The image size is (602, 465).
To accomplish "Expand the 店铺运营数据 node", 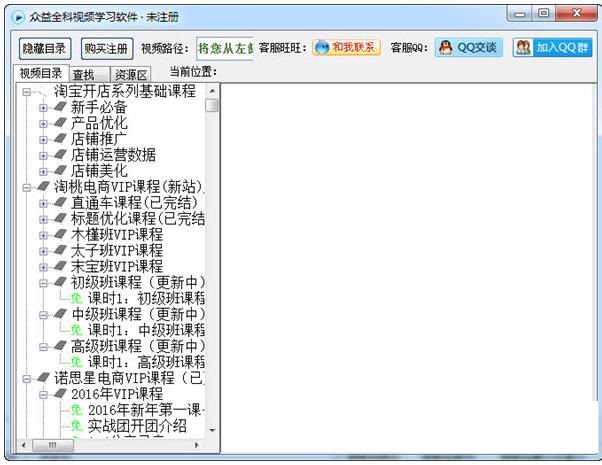I will pyautogui.click(x=43, y=156).
